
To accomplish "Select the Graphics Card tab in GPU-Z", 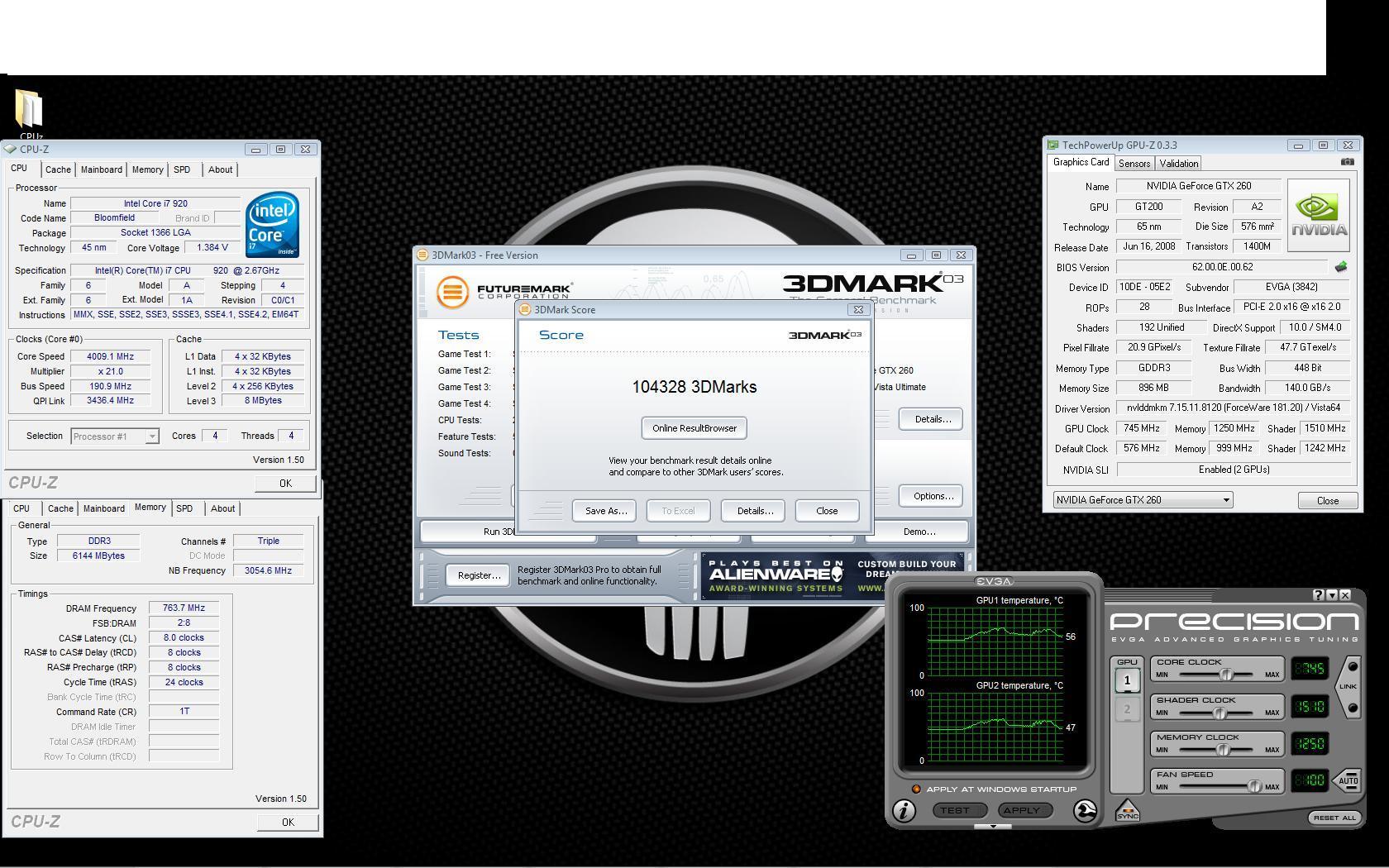I will tap(1081, 162).
